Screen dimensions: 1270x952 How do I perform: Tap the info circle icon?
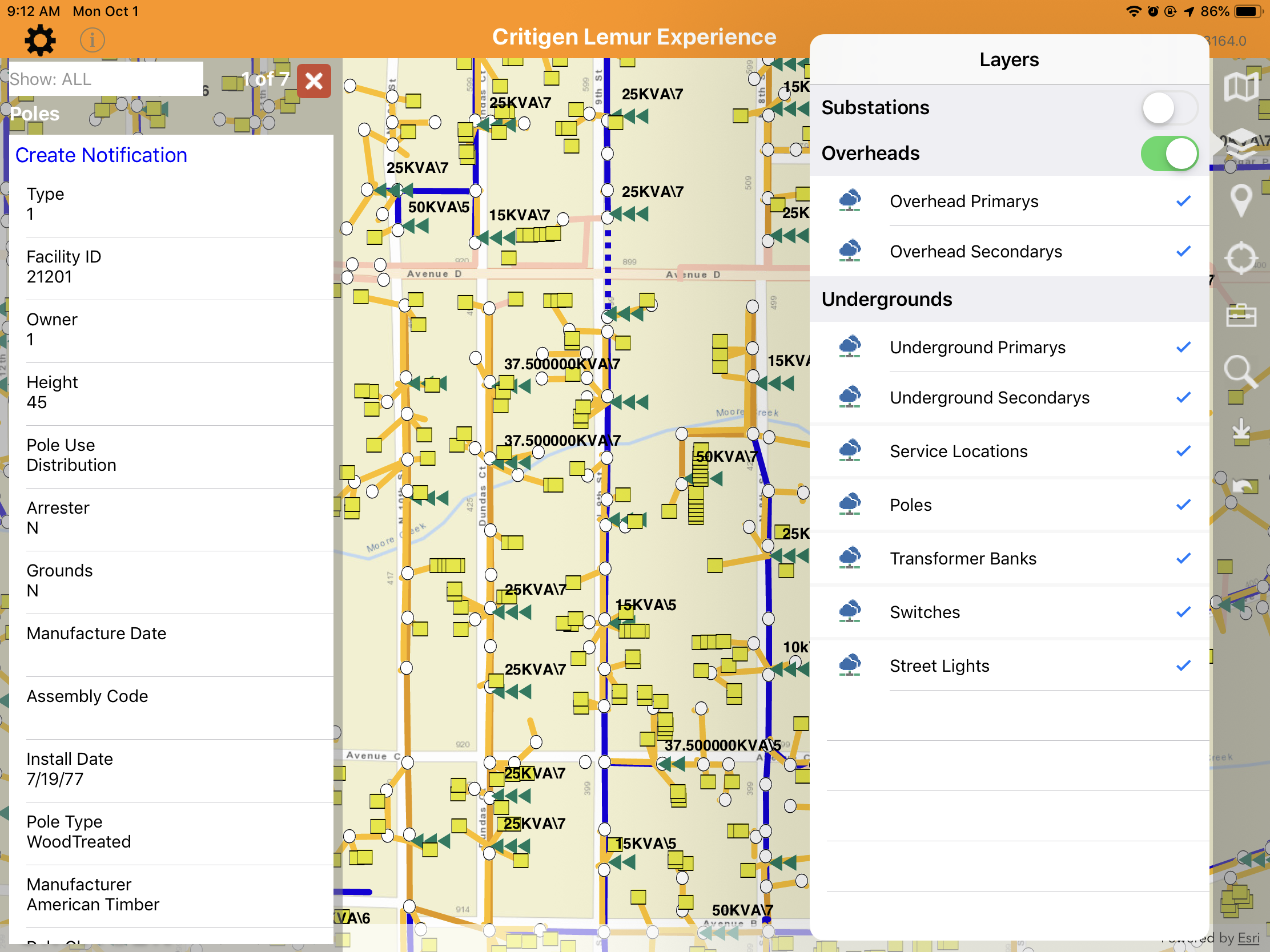tap(93, 40)
